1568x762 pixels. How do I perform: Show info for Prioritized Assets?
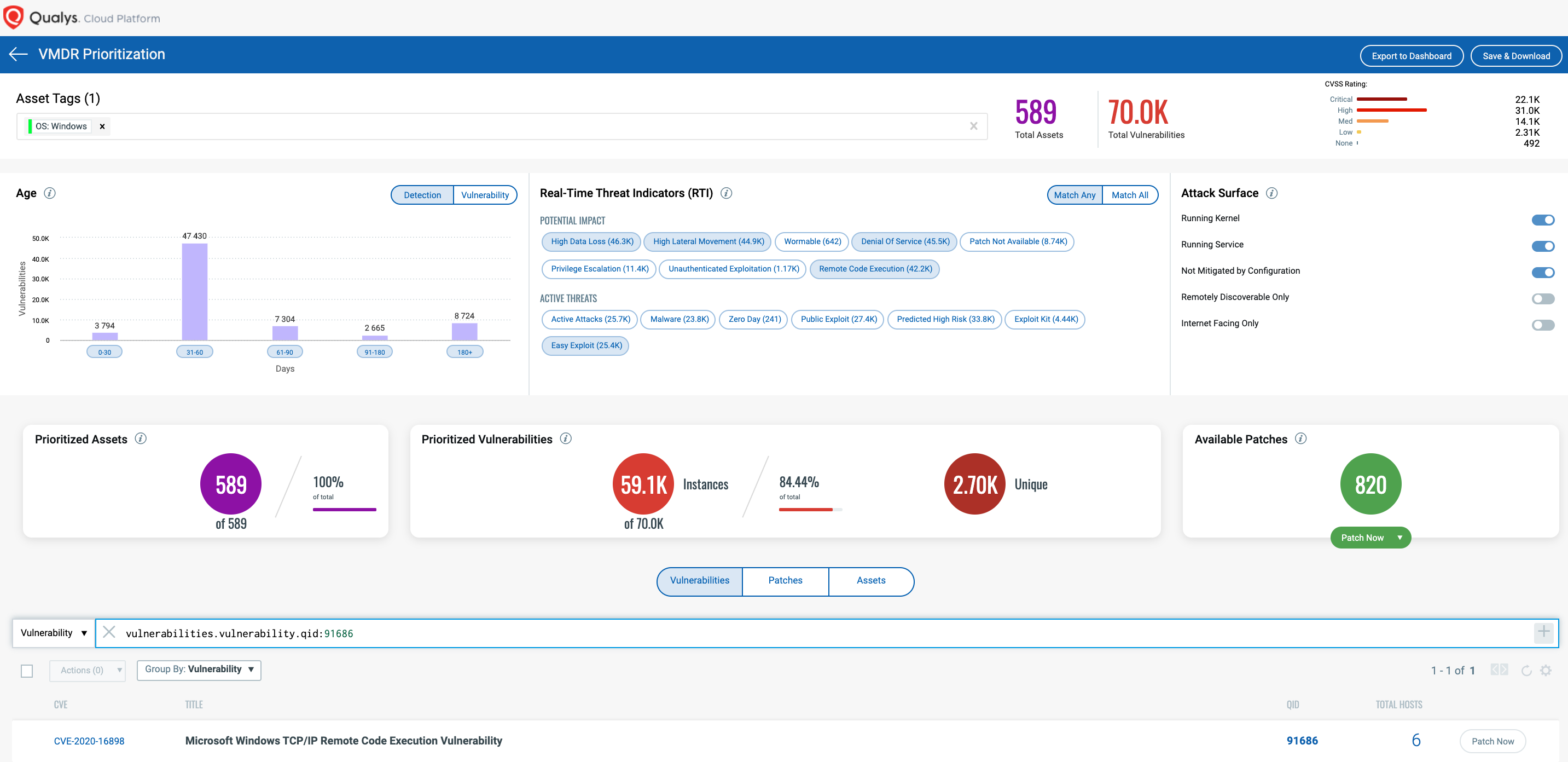pos(141,438)
